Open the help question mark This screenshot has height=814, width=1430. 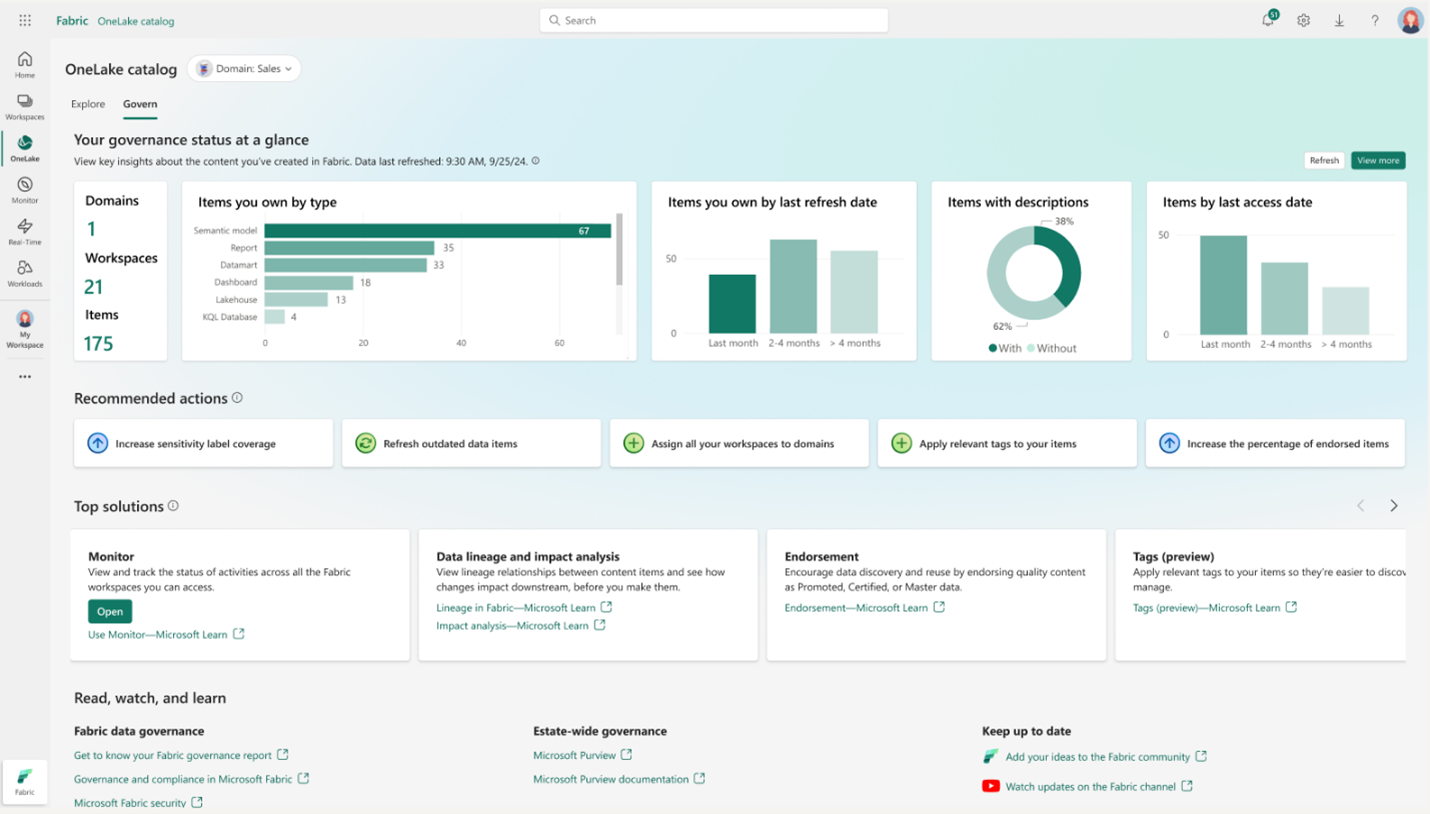(1375, 20)
